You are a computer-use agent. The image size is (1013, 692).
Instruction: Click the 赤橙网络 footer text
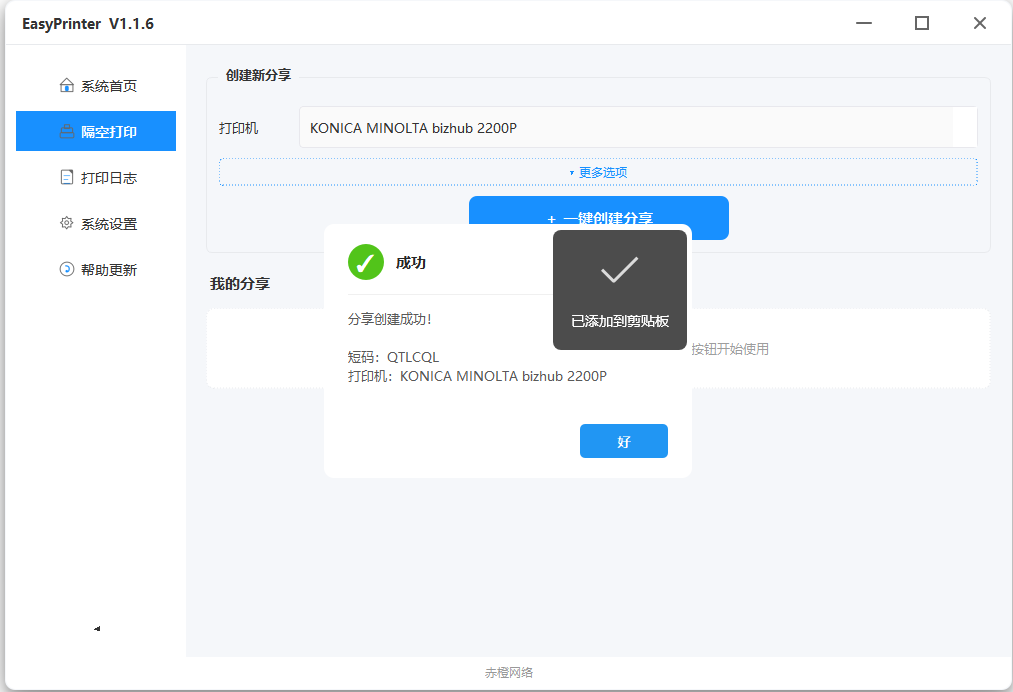[508, 673]
